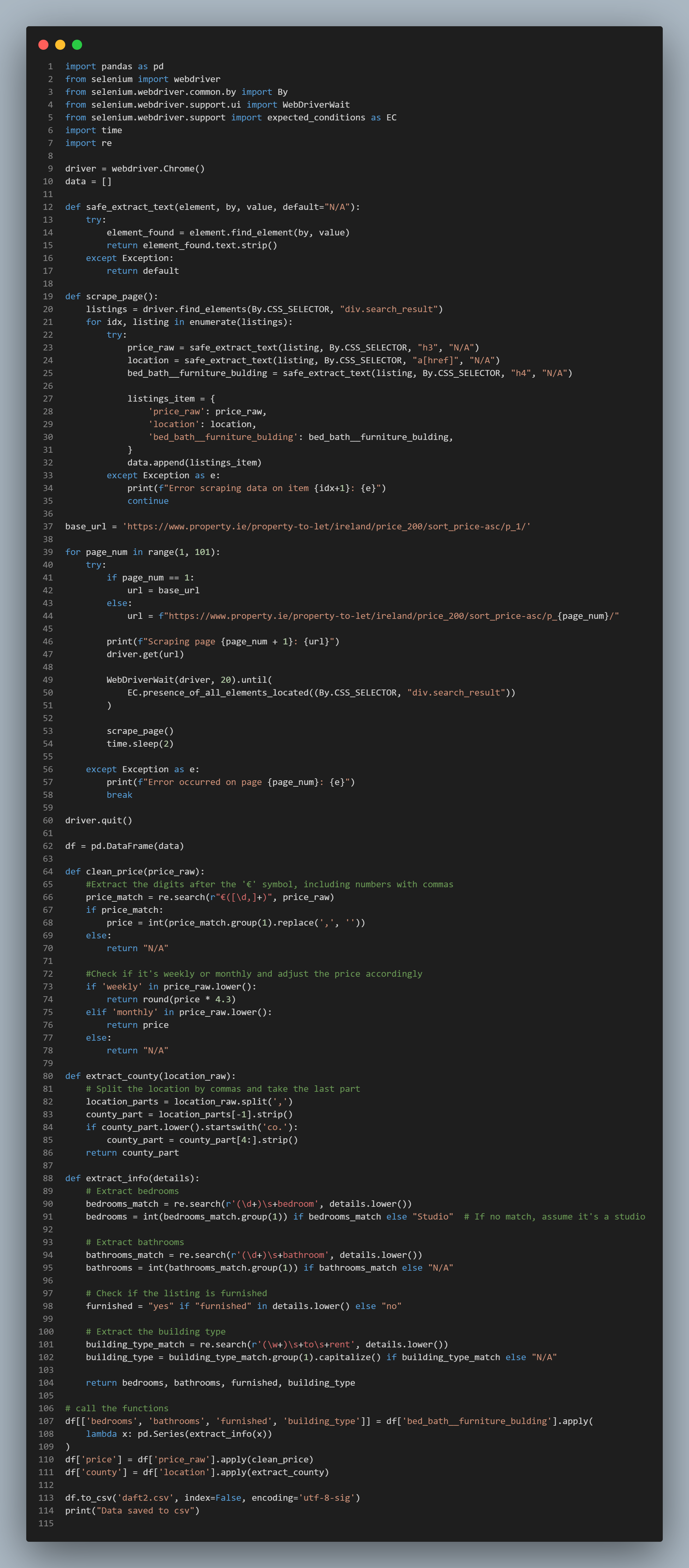Click the comment about weekly or monthly

click(x=254, y=974)
